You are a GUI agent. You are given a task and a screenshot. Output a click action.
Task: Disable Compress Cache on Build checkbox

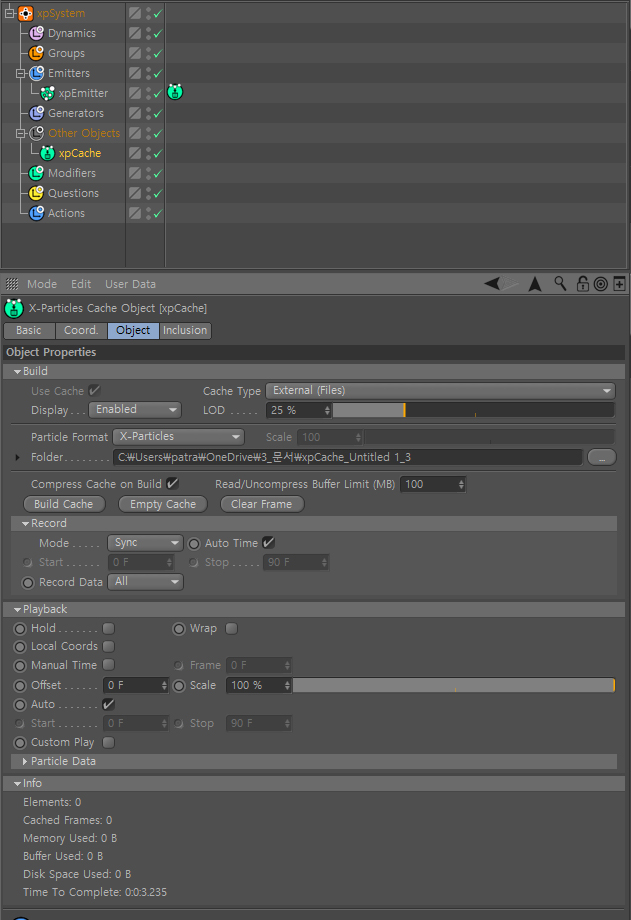[172, 483]
